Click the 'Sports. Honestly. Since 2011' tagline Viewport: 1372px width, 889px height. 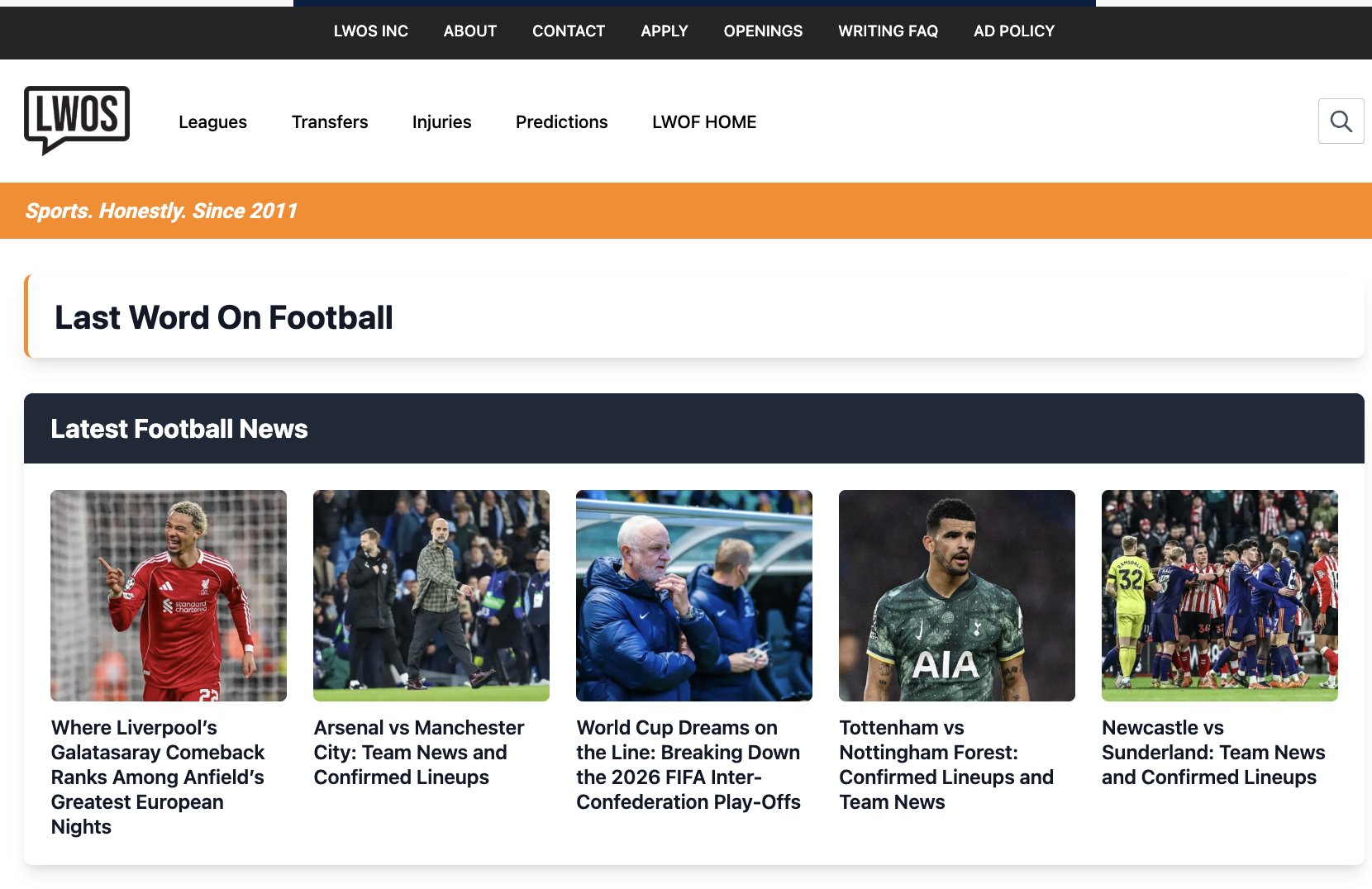(161, 212)
